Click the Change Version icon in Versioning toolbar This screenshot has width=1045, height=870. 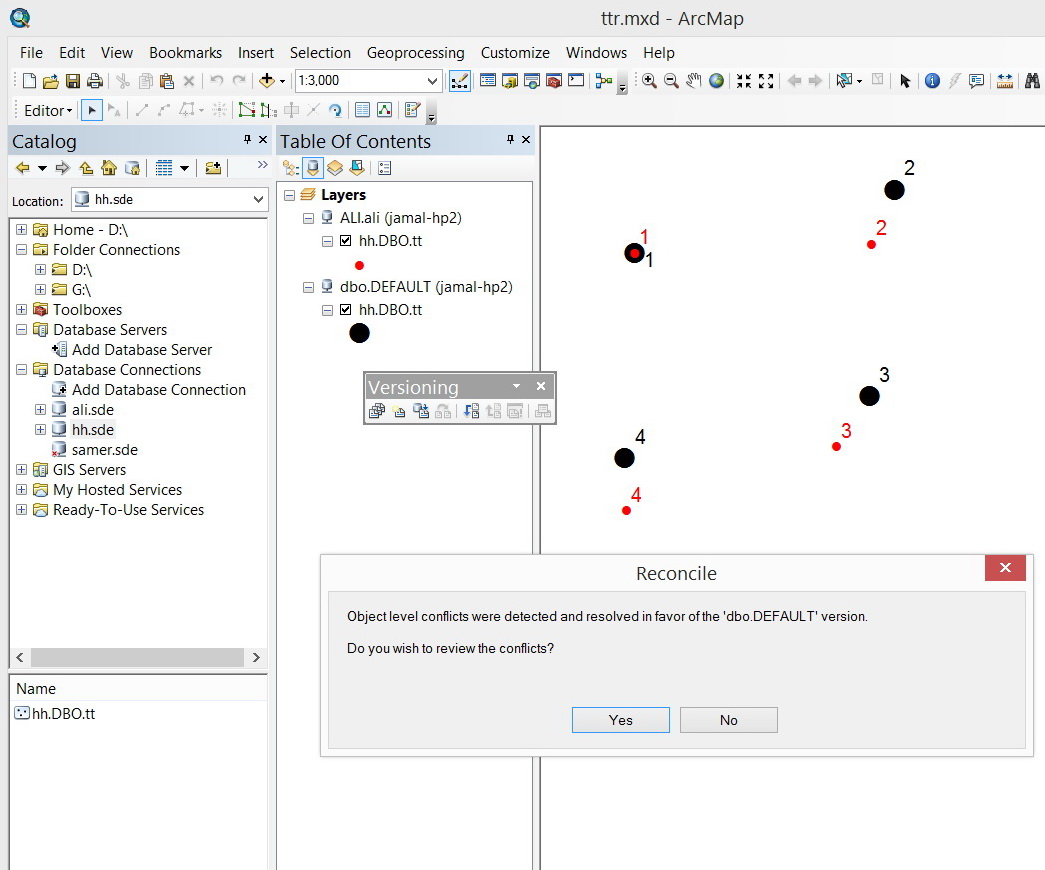421,411
